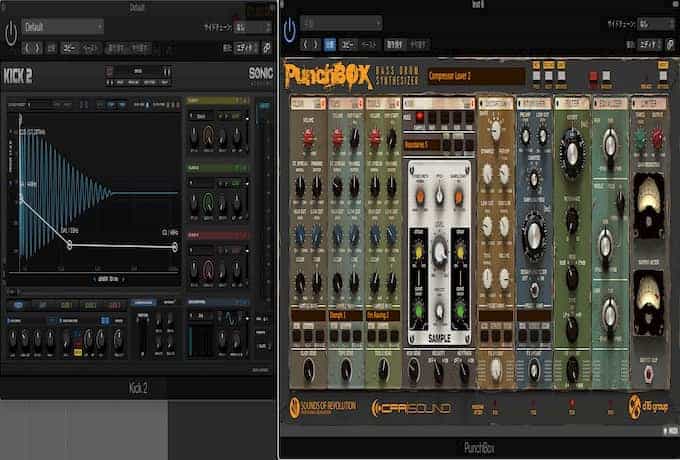This screenshot has height=460, width=680.
Task: Click the large lower Bitcrusher knob in PunchBox
Action: click(534, 236)
